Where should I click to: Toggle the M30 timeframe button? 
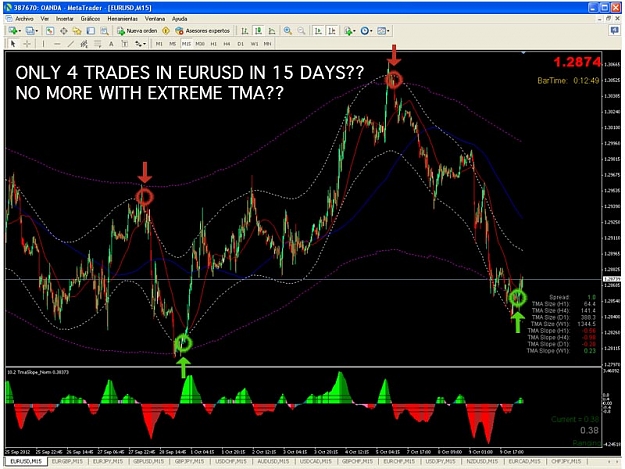[x=200, y=44]
